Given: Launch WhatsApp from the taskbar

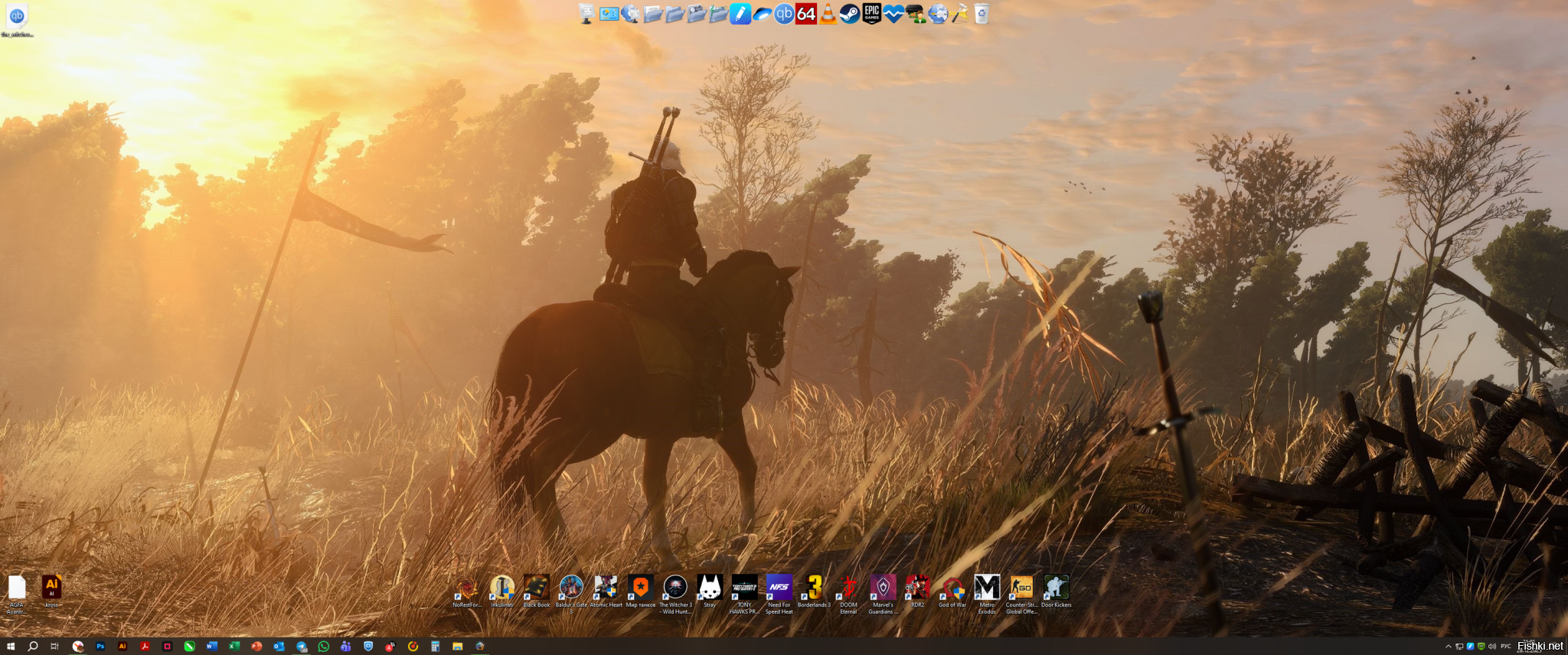Looking at the screenshot, I should (x=324, y=647).
